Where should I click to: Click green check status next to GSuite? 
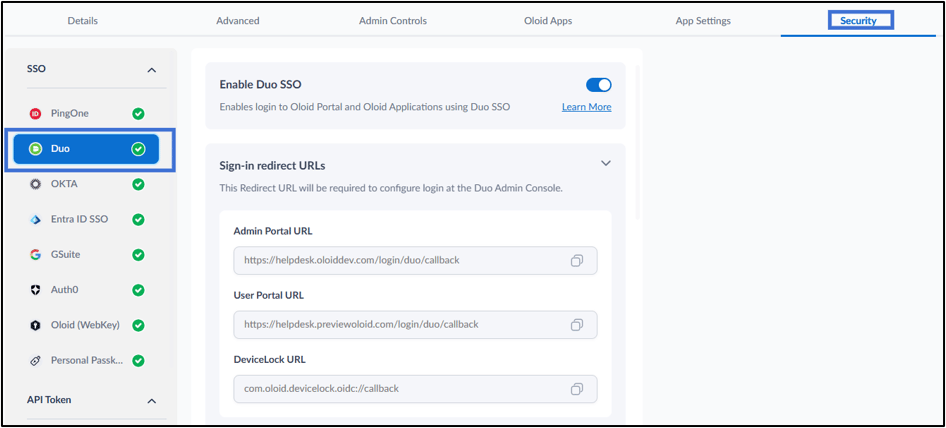(138, 255)
